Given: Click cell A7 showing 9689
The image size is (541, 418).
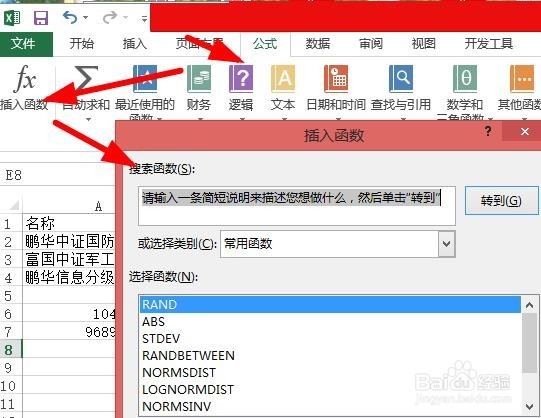Looking at the screenshot, I should pyautogui.click(x=69, y=331).
